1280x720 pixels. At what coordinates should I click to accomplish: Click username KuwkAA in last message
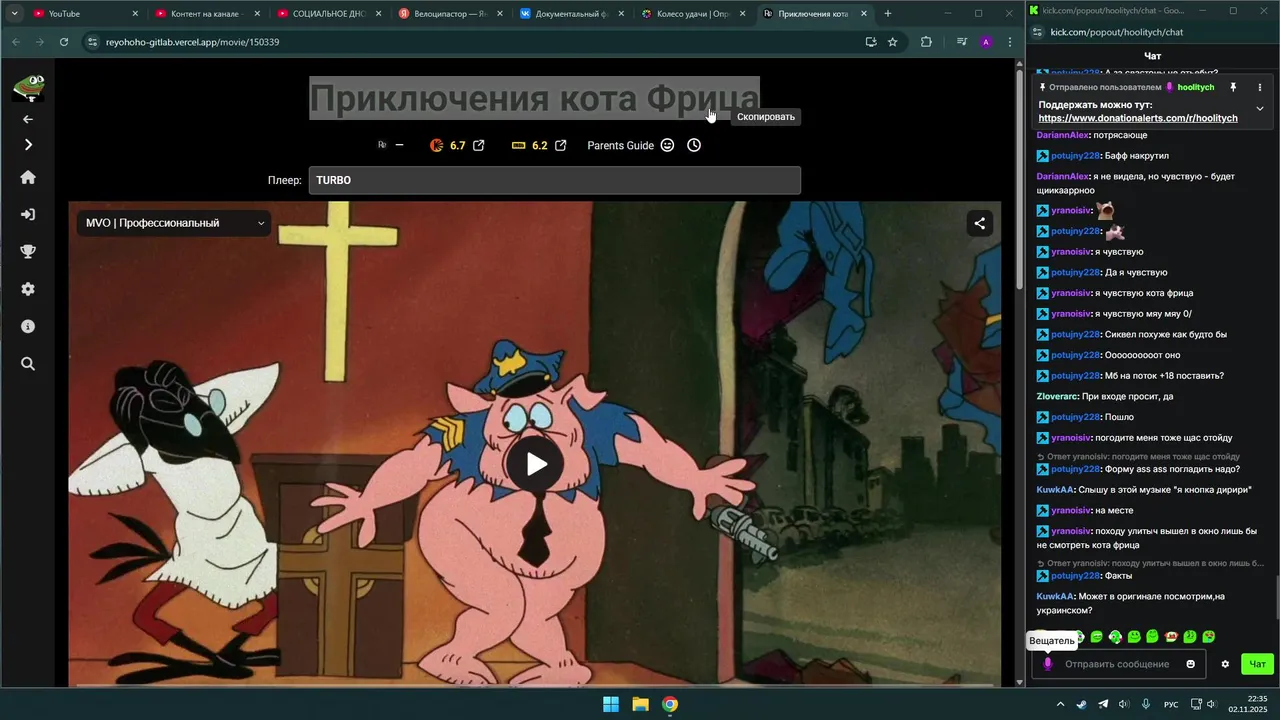point(1055,596)
